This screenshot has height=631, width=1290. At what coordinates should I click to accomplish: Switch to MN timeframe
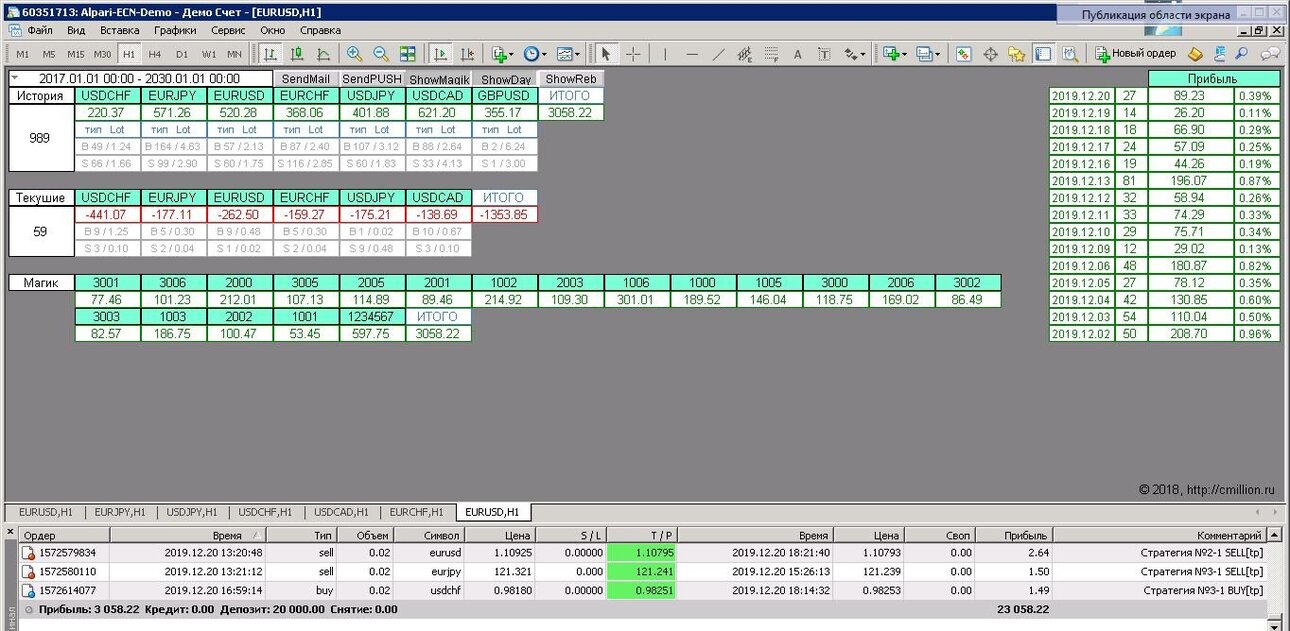[x=234, y=54]
